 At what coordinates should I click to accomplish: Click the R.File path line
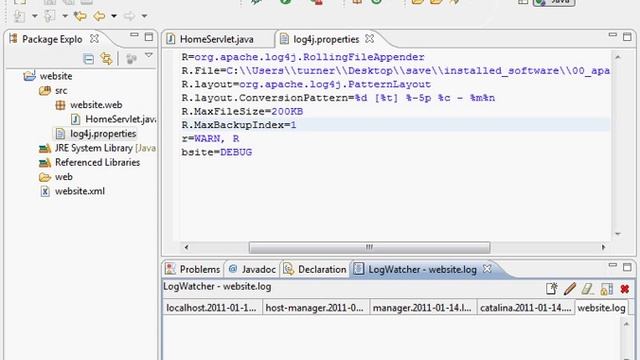point(396,71)
